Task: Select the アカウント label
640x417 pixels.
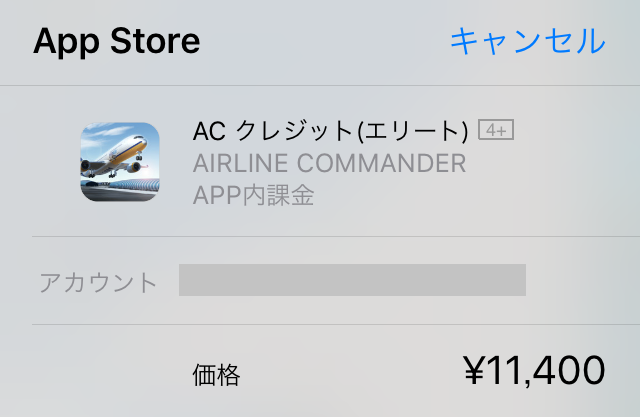Action: coord(98,282)
